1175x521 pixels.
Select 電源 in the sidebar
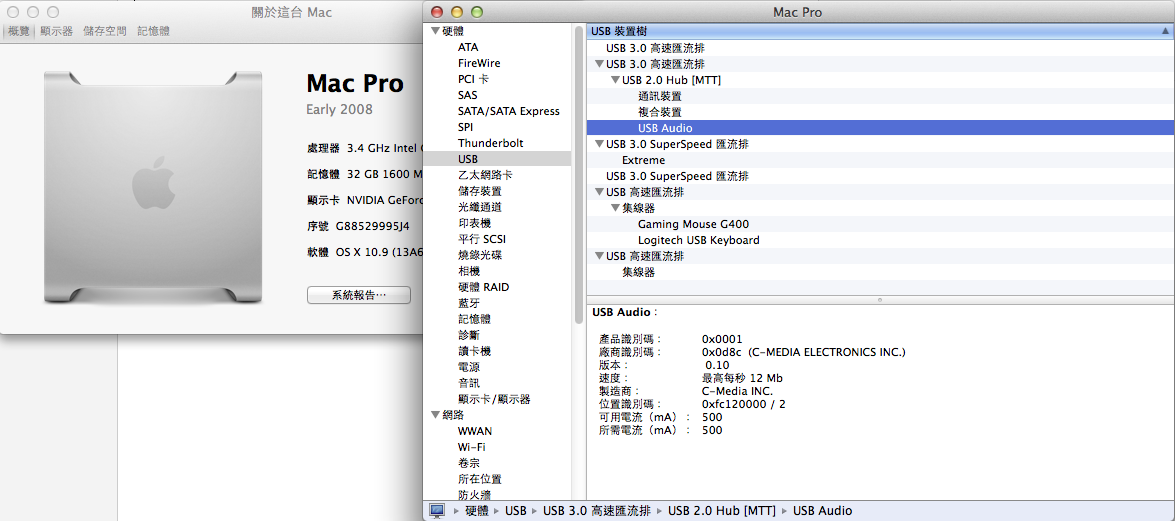pyautogui.click(x=469, y=367)
